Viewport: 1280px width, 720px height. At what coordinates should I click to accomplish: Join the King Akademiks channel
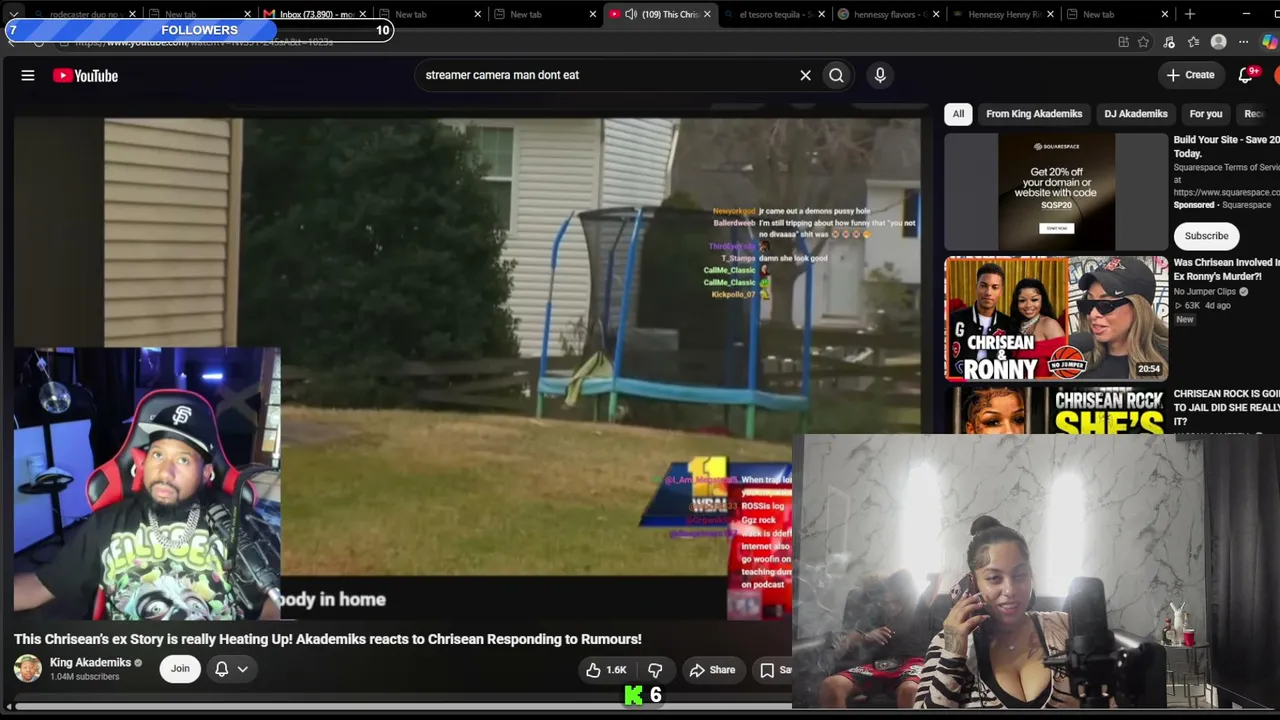[180, 669]
